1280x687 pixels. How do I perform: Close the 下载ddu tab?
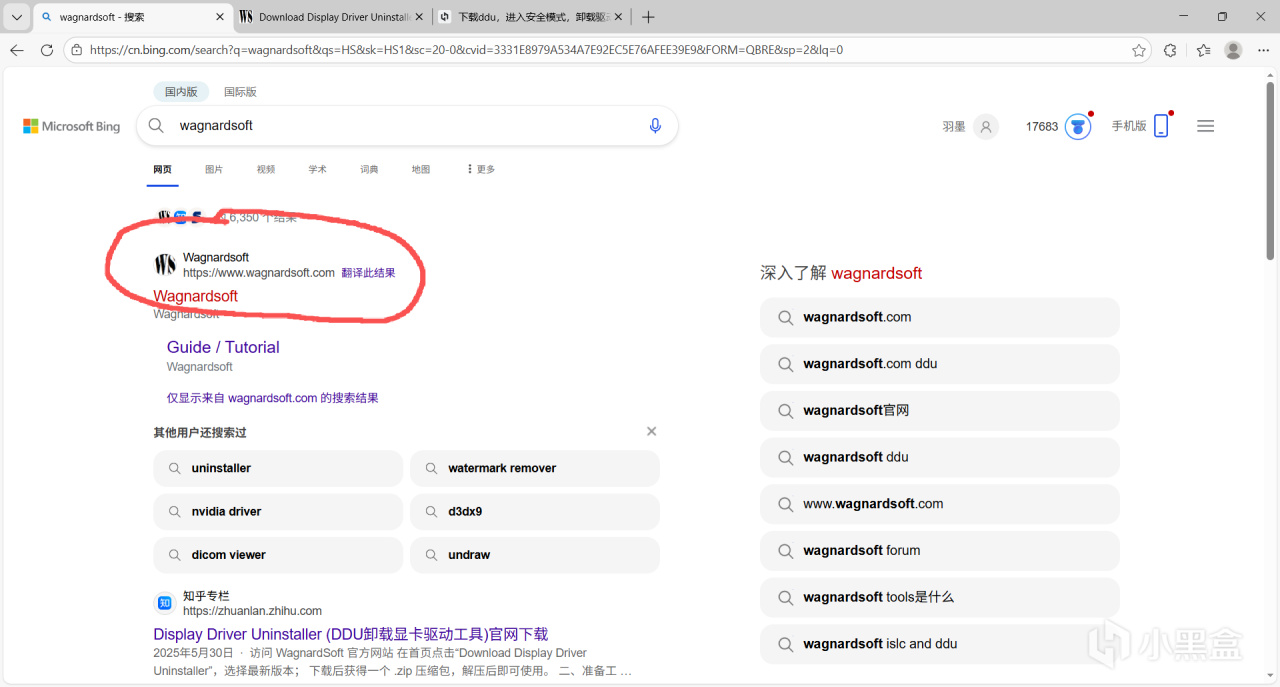(x=618, y=17)
